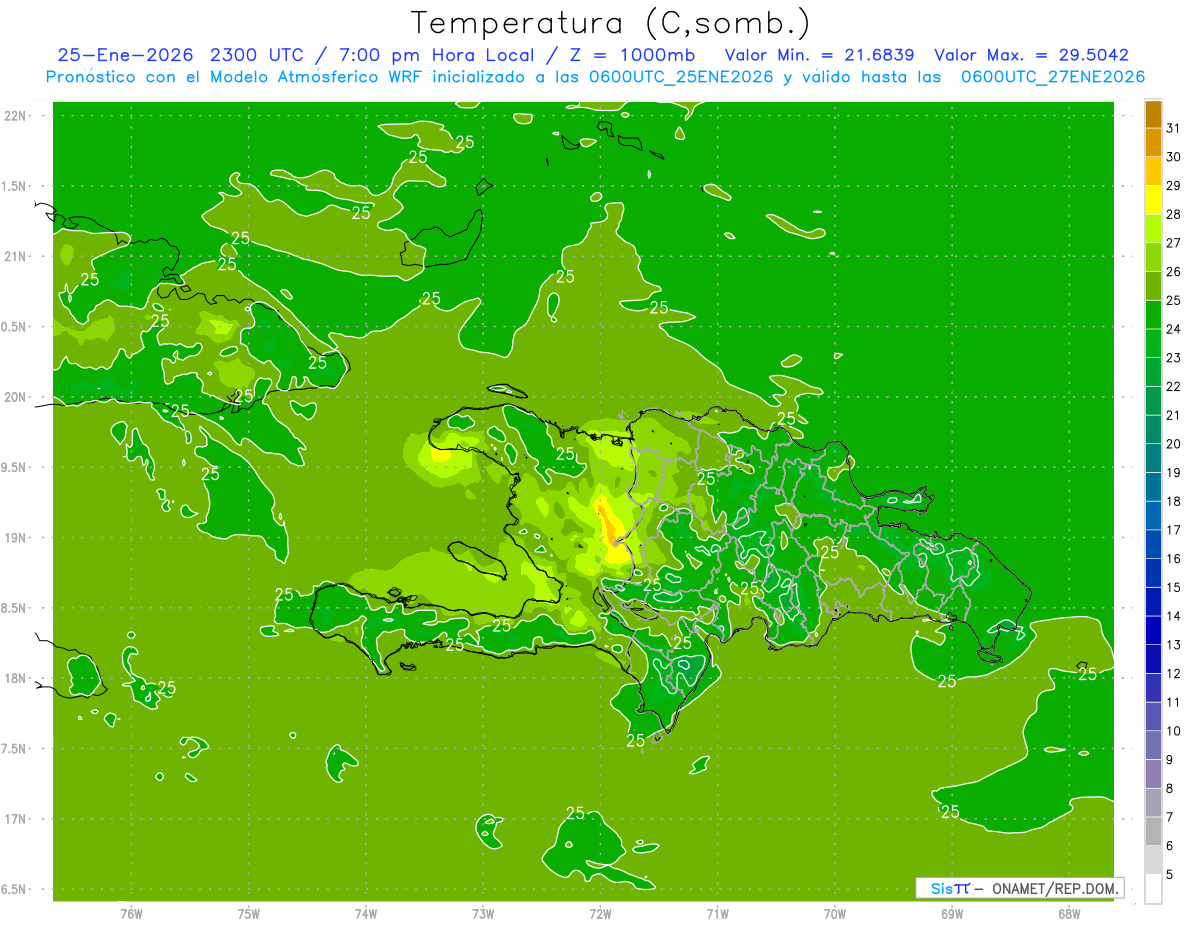Click the "17N" latitude axis label
The image size is (1200, 927).
[15, 819]
